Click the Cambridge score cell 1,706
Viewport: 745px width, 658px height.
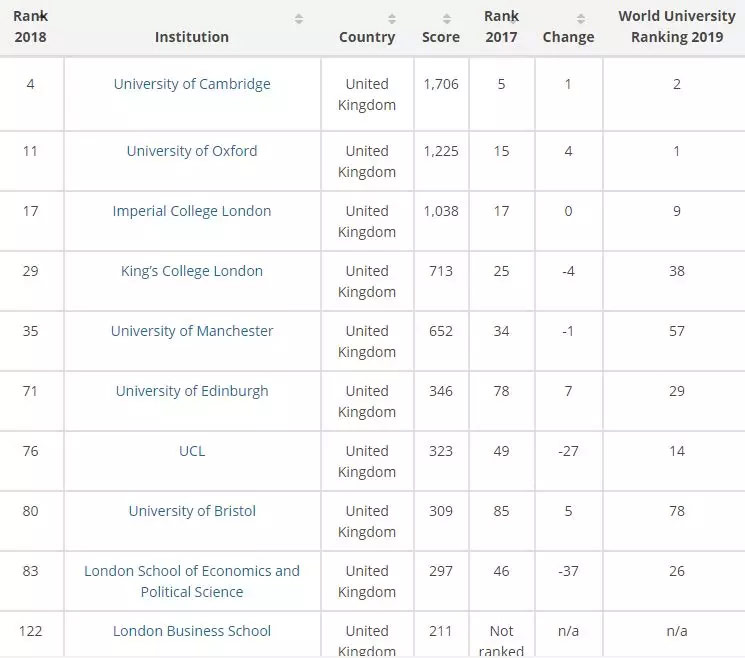tap(441, 84)
